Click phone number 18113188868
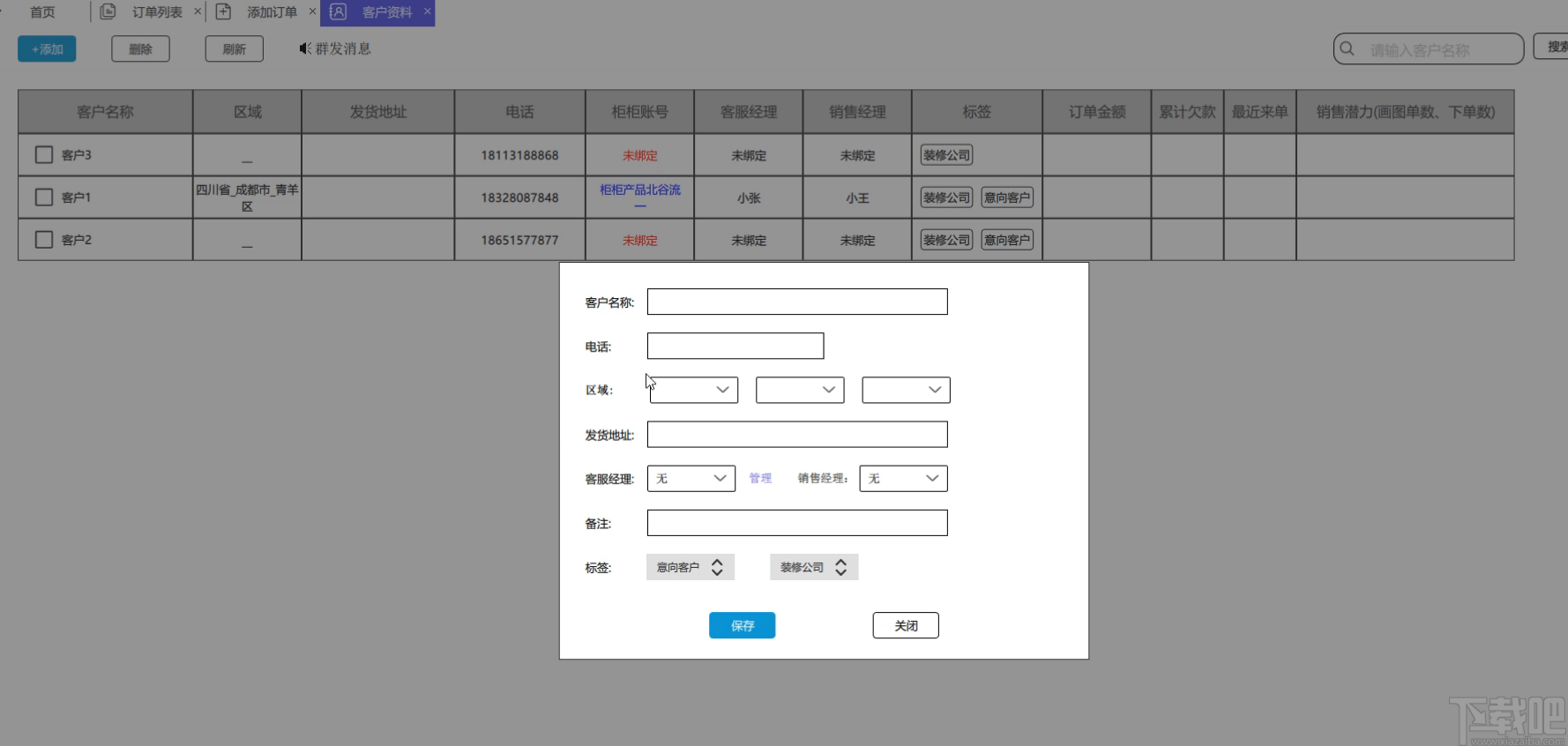The width and height of the screenshot is (1568, 746). click(519, 155)
